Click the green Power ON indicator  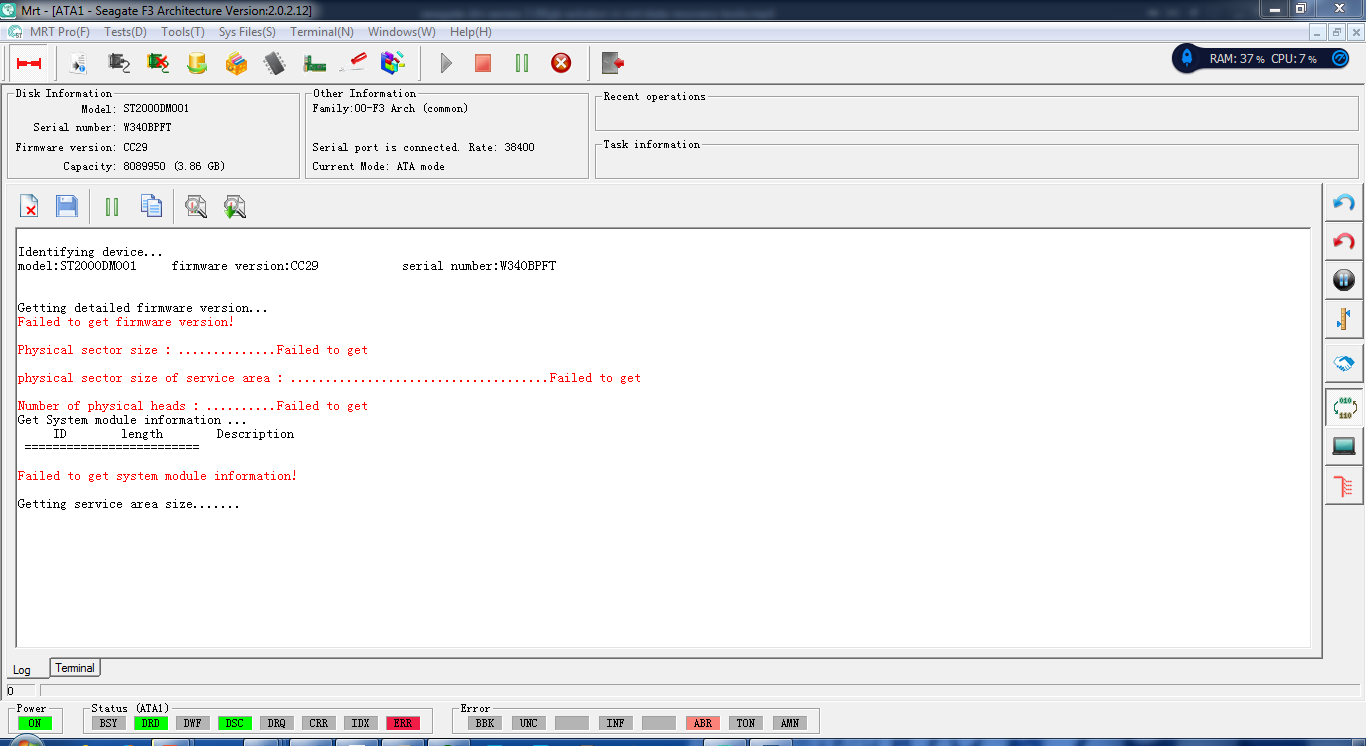point(34,723)
